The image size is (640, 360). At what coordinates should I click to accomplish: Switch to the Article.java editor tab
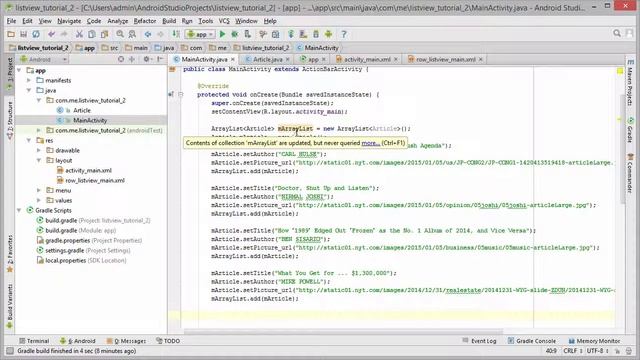[267, 59]
